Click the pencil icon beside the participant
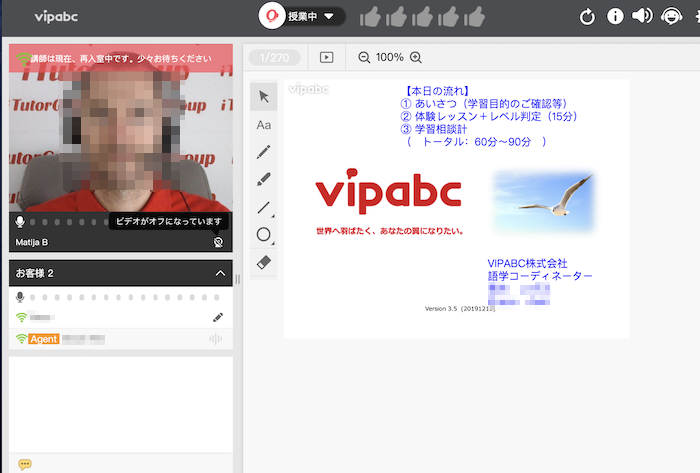Viewport: 700px width, 473px height. [218, 318]
